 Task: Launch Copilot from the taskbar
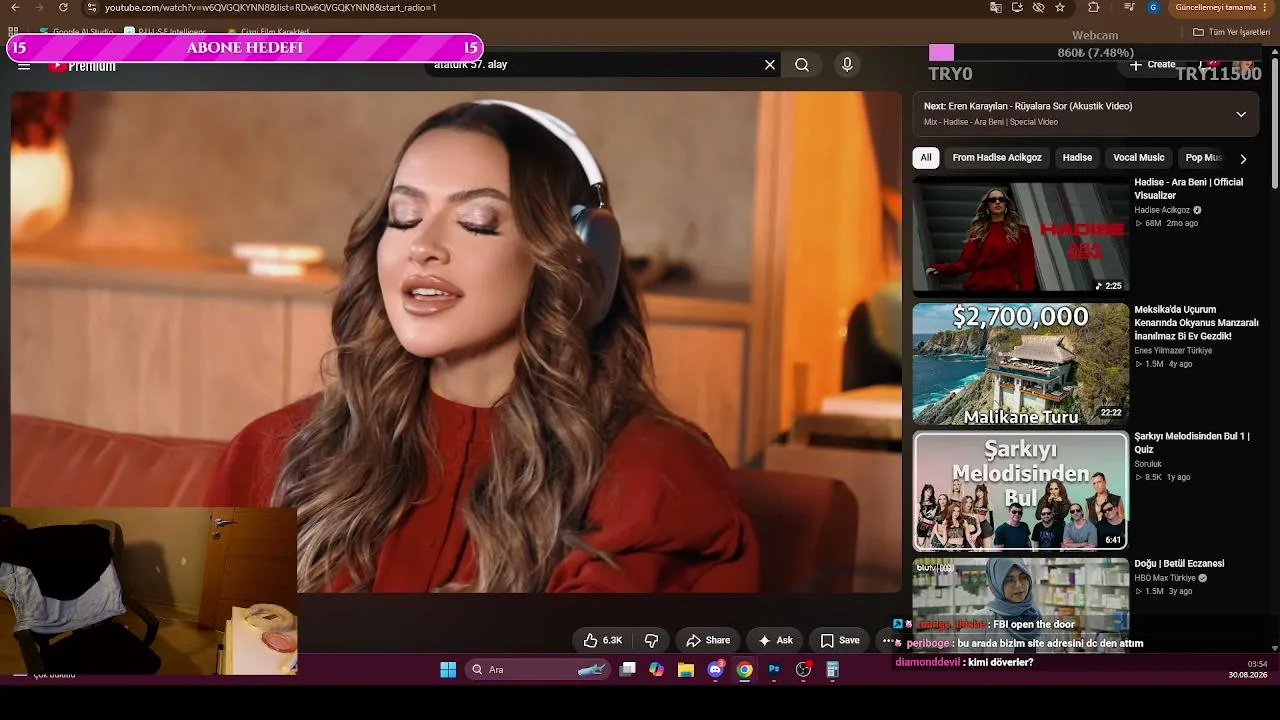tap(656, 670)
